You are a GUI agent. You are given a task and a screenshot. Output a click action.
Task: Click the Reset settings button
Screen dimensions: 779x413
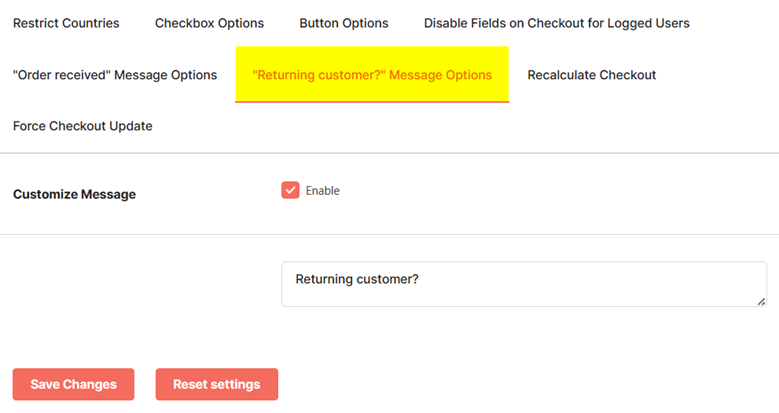point(217,384)
